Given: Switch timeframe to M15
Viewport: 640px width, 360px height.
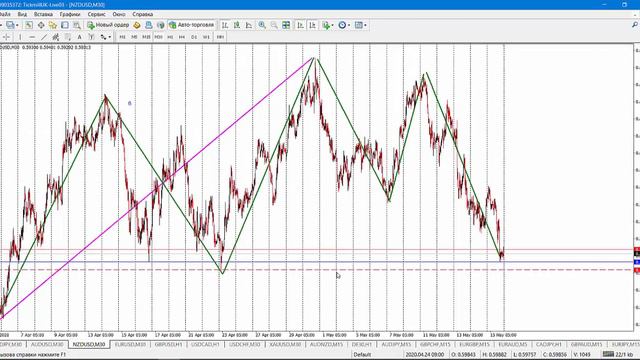Looking at the screenshot, I should pyautogui.click(x=146, y=37).
